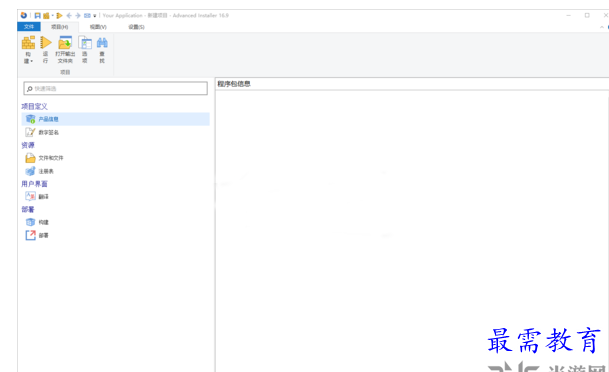Click the 项目定义 section heading

(34, 106)
